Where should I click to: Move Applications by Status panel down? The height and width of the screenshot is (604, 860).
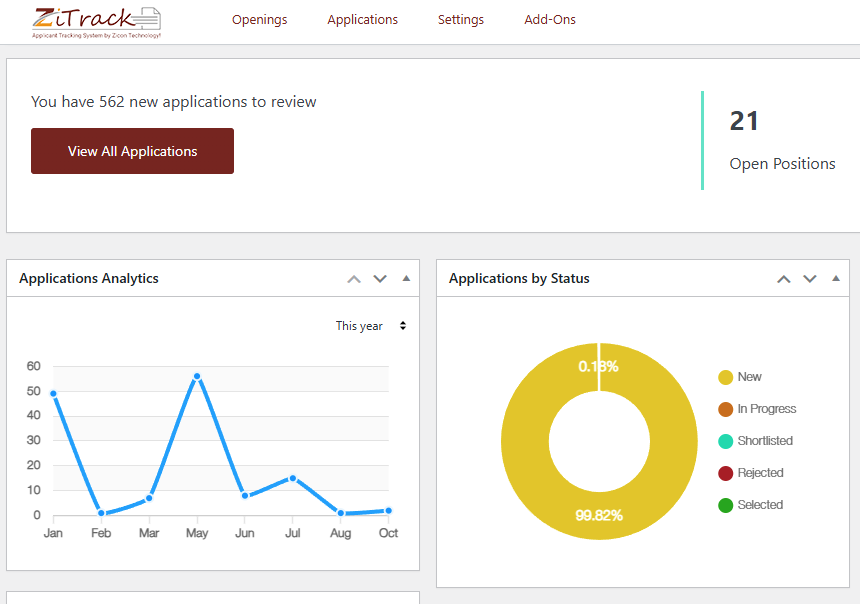[810, 279]
